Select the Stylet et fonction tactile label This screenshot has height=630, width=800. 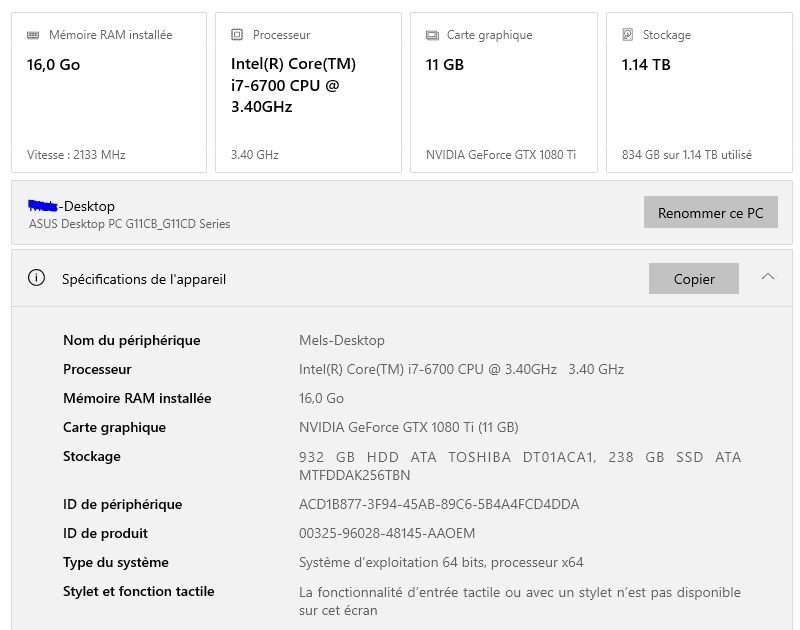pos(138,592)
